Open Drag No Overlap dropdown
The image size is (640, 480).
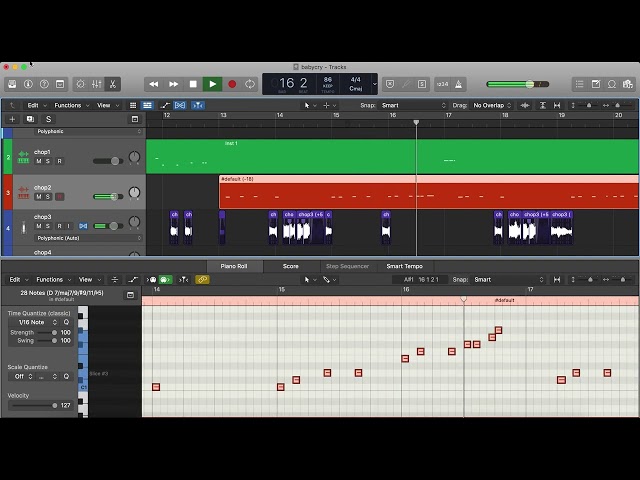[x=492, y=105]
